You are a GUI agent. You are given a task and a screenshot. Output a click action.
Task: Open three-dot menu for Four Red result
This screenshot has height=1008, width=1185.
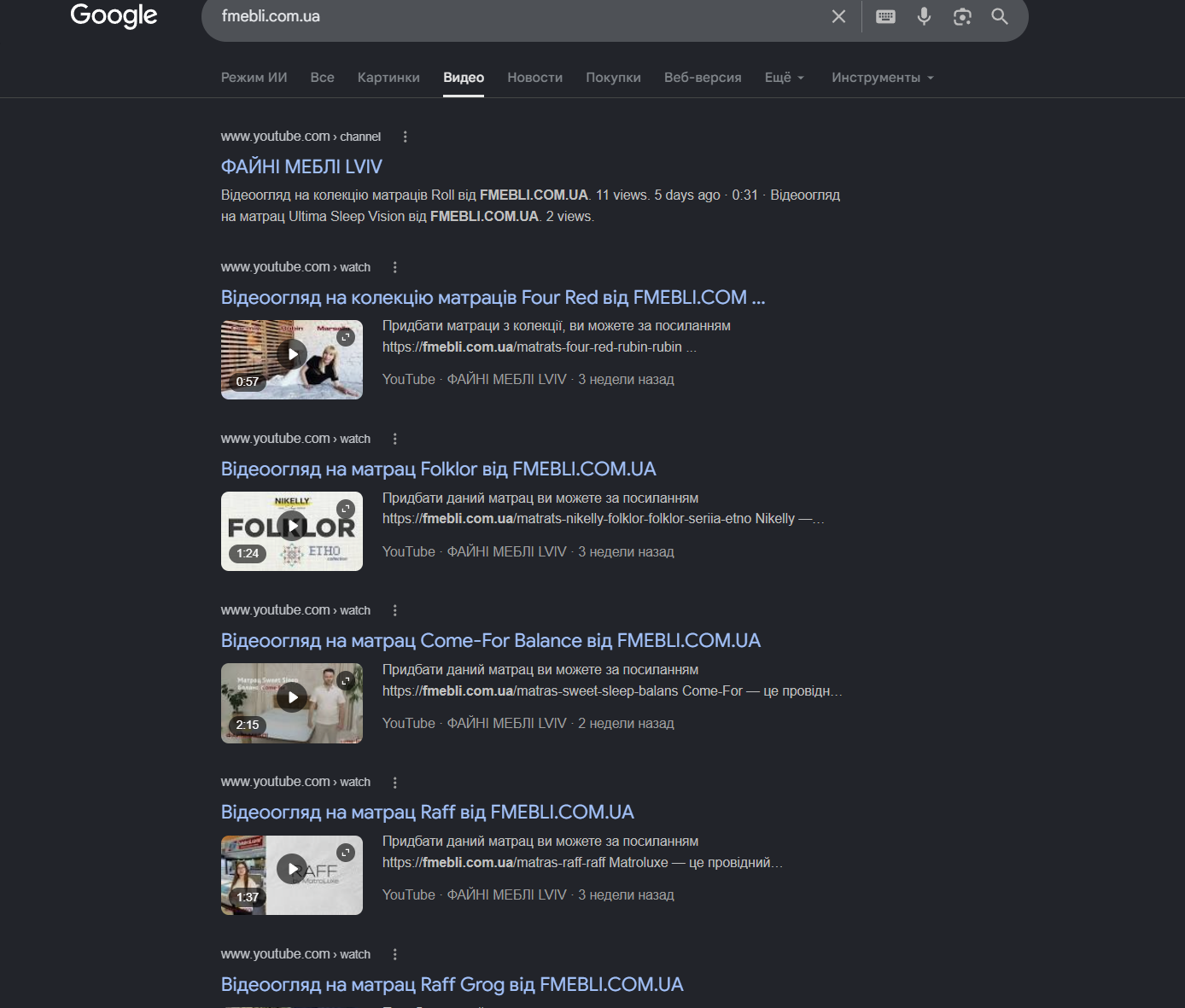[394, 267]
